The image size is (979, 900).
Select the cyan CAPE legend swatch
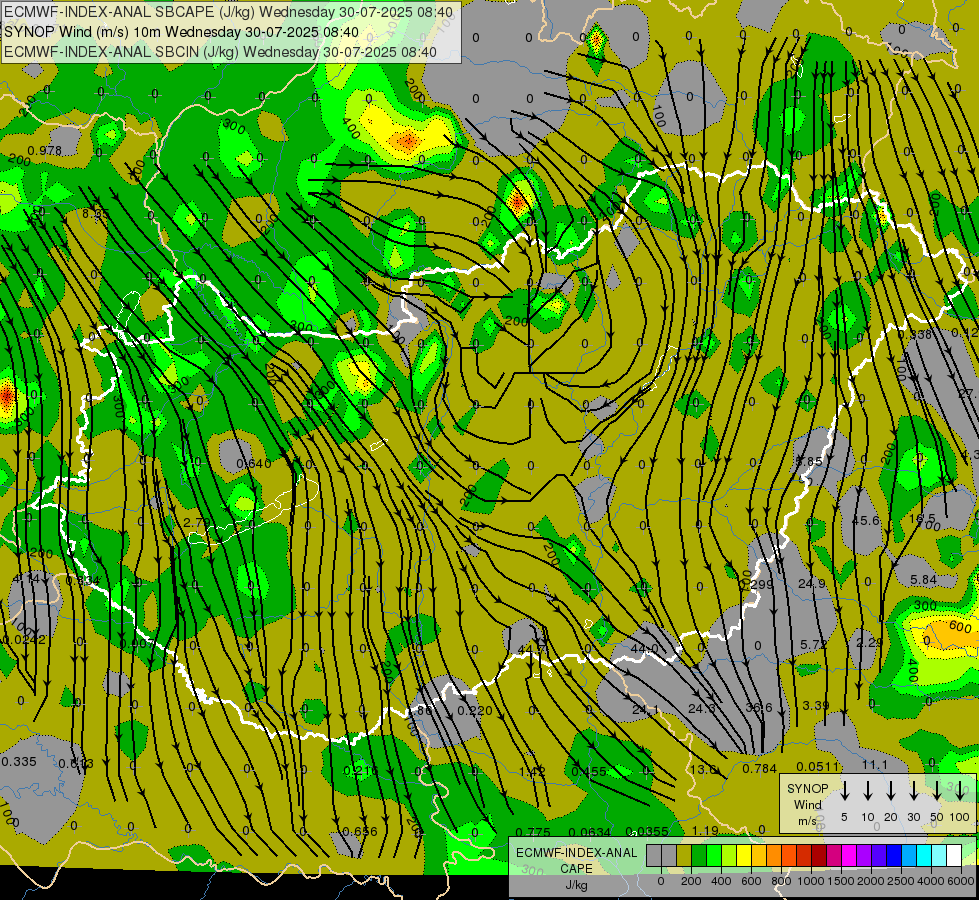click(x=925, y=855)
